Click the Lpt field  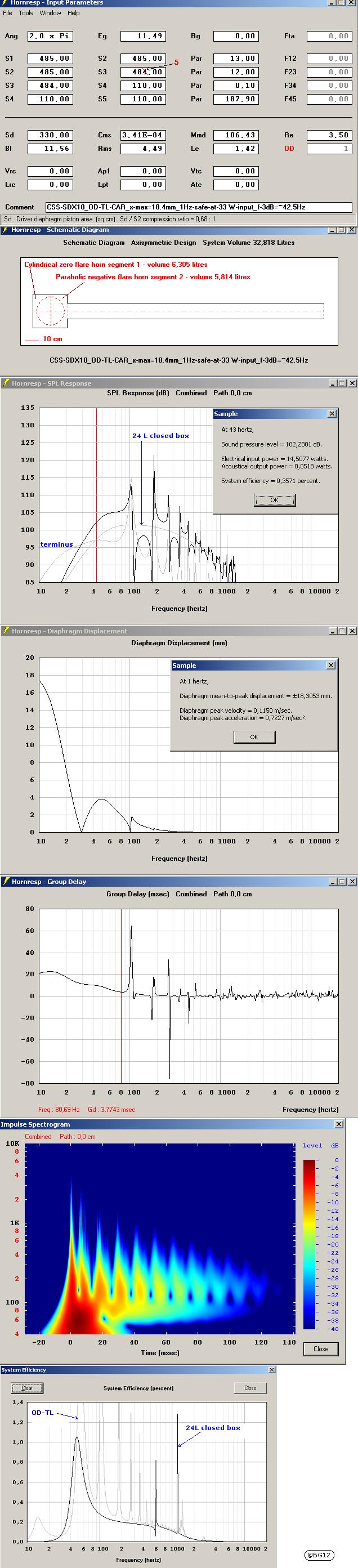pos(142,185)
